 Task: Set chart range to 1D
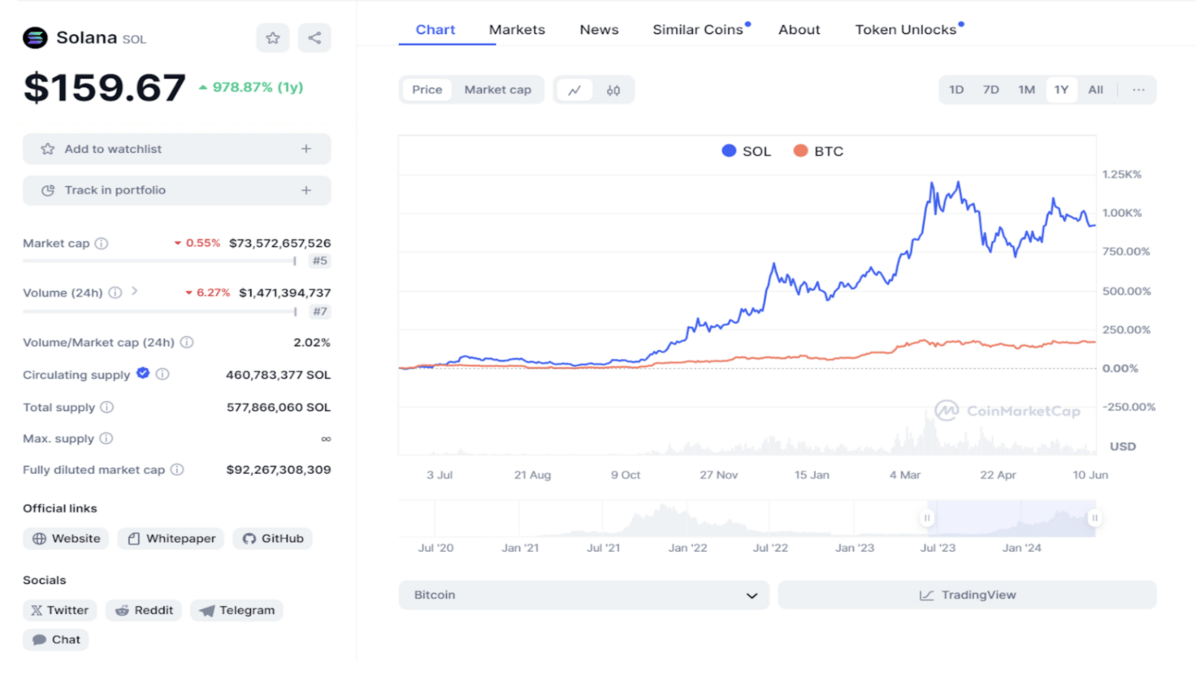click(x=956, y=90)
